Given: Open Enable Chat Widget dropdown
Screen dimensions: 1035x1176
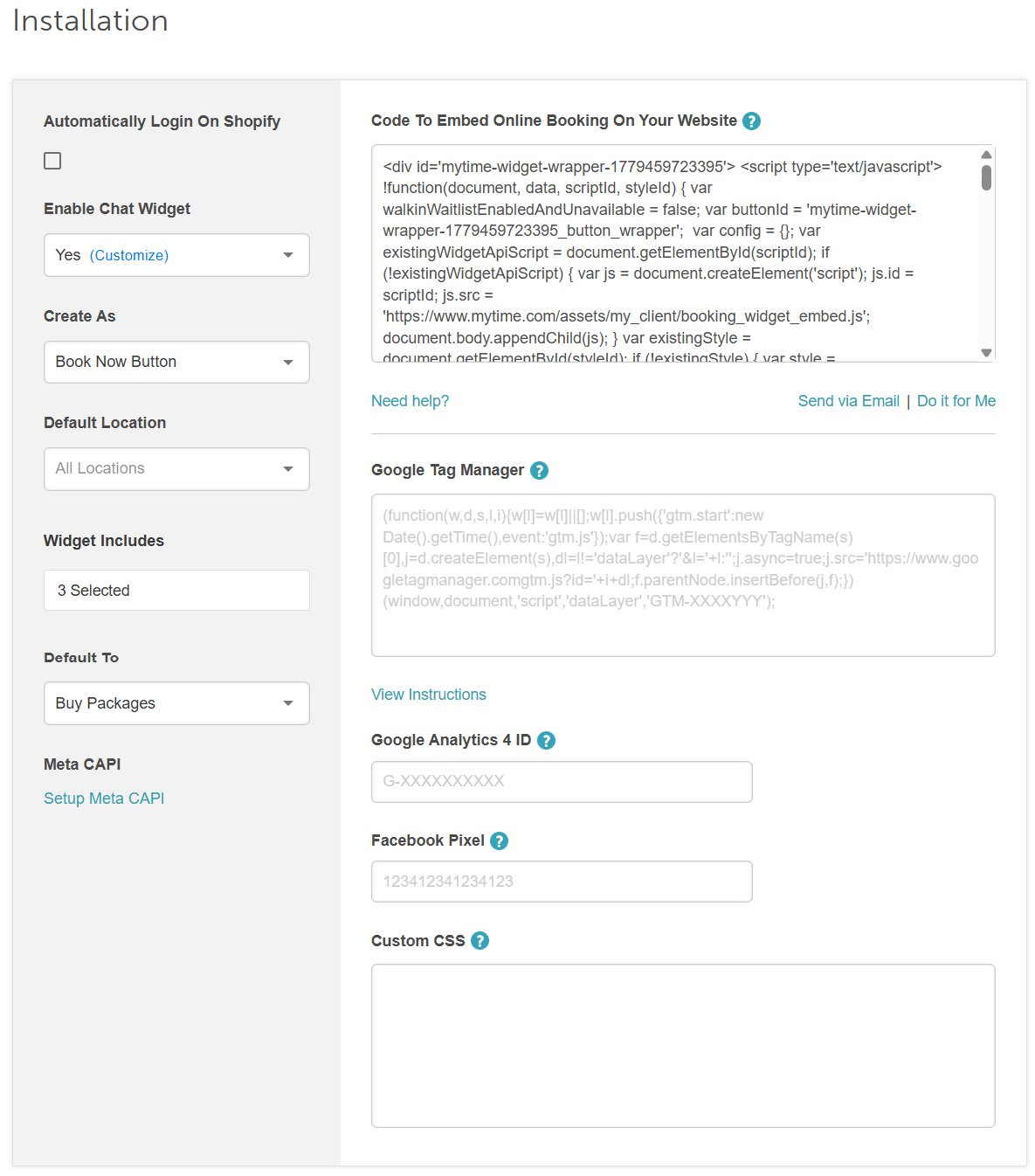Looking at the screenshot, I should [x=176, y=255].
